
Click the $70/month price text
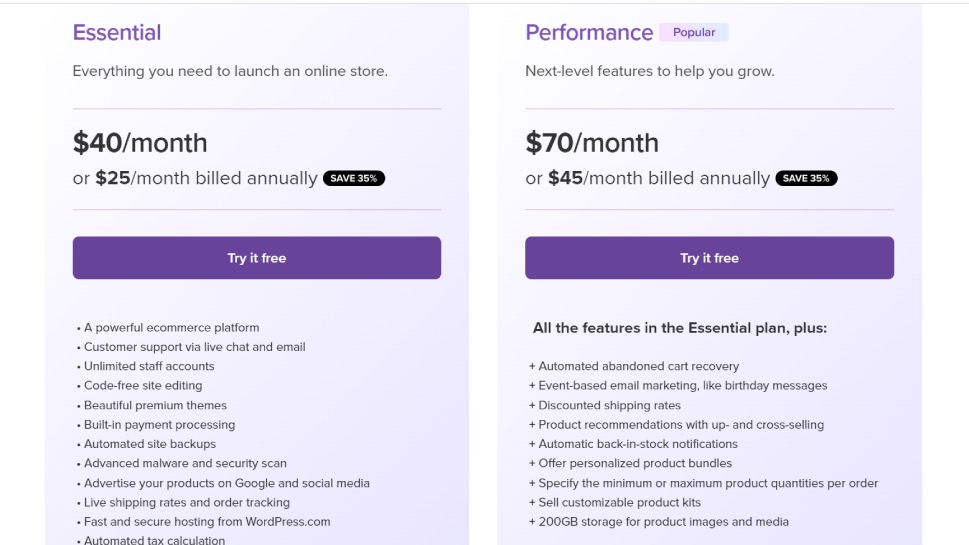(x=592, y=143)
